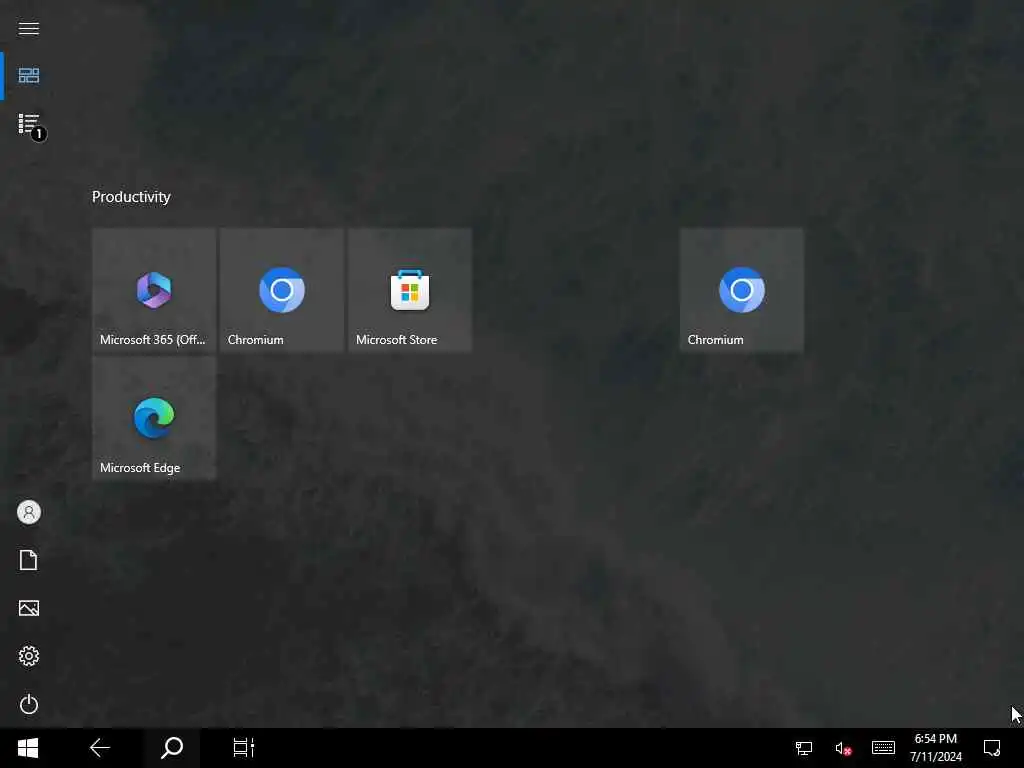Select the Pinned tiles view icon
The width and height of the screenshot is (1024, 768).
29,76
